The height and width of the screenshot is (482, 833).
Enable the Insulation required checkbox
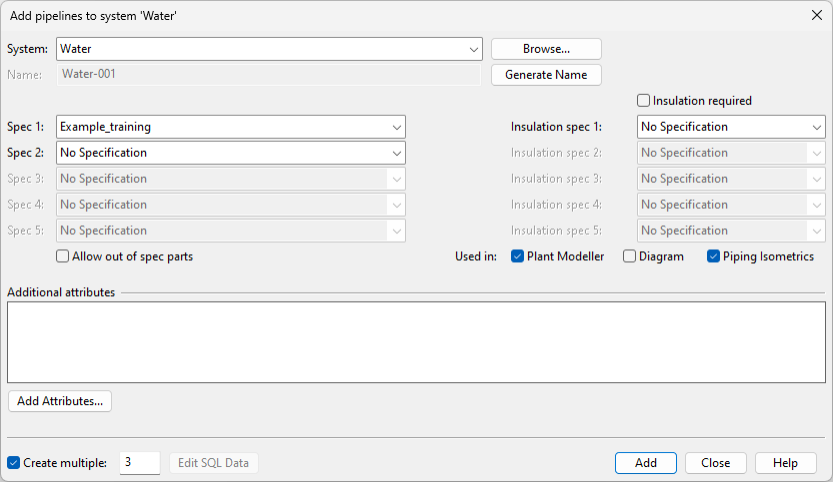point(644,101)
